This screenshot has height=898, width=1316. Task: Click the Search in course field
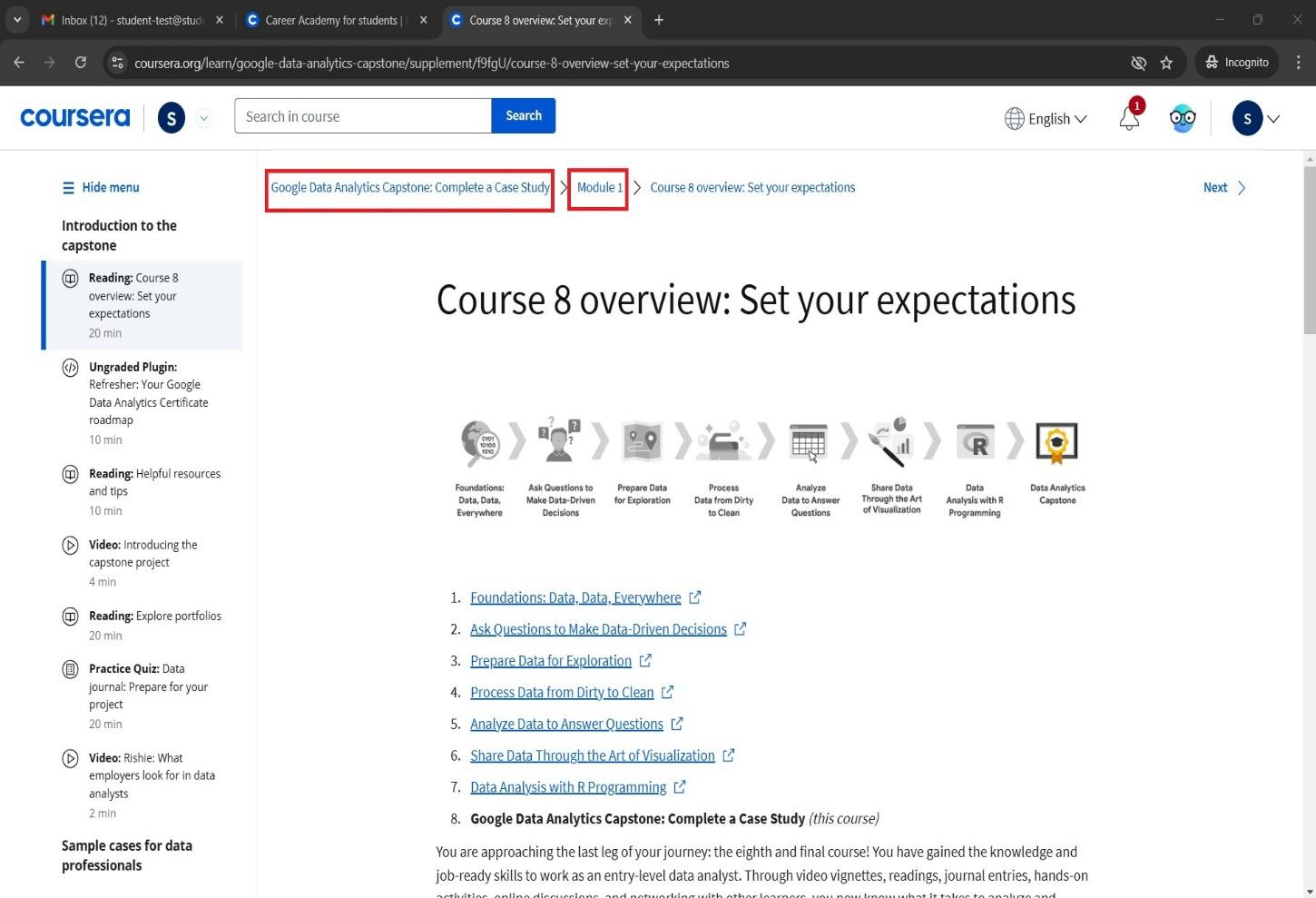(x=363, y=116)
